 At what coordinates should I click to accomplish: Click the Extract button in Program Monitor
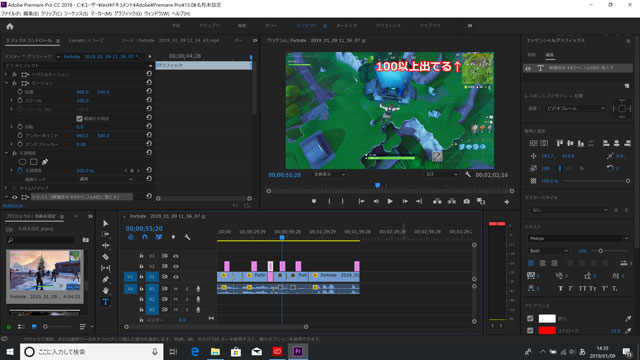451,201
